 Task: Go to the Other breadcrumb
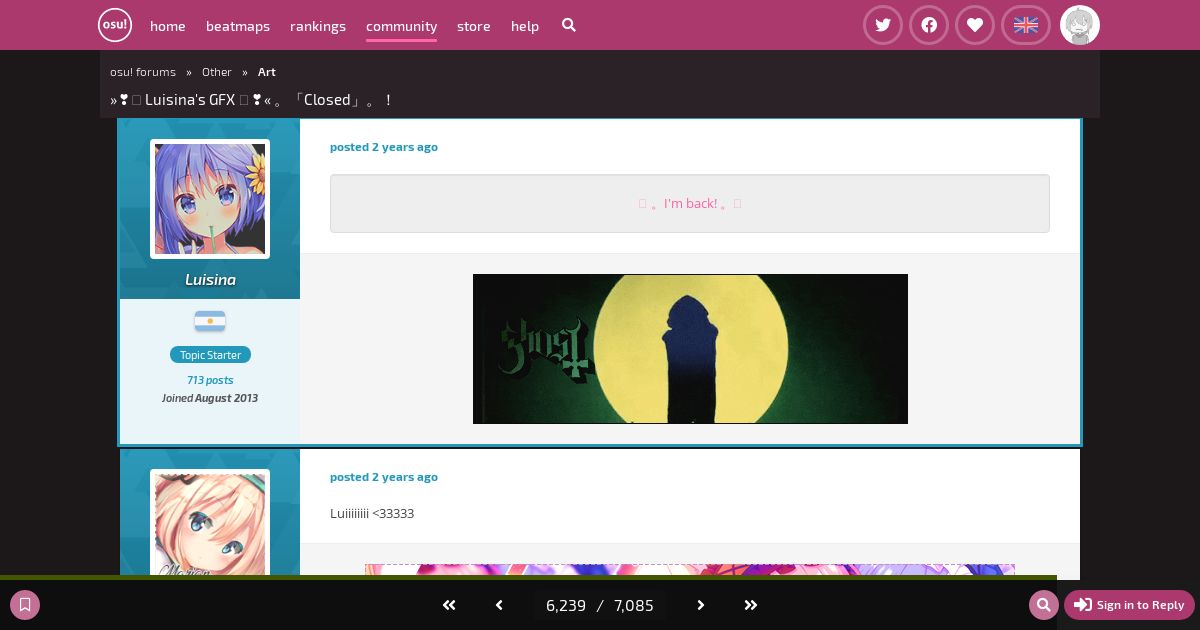[x=217, y=72]
